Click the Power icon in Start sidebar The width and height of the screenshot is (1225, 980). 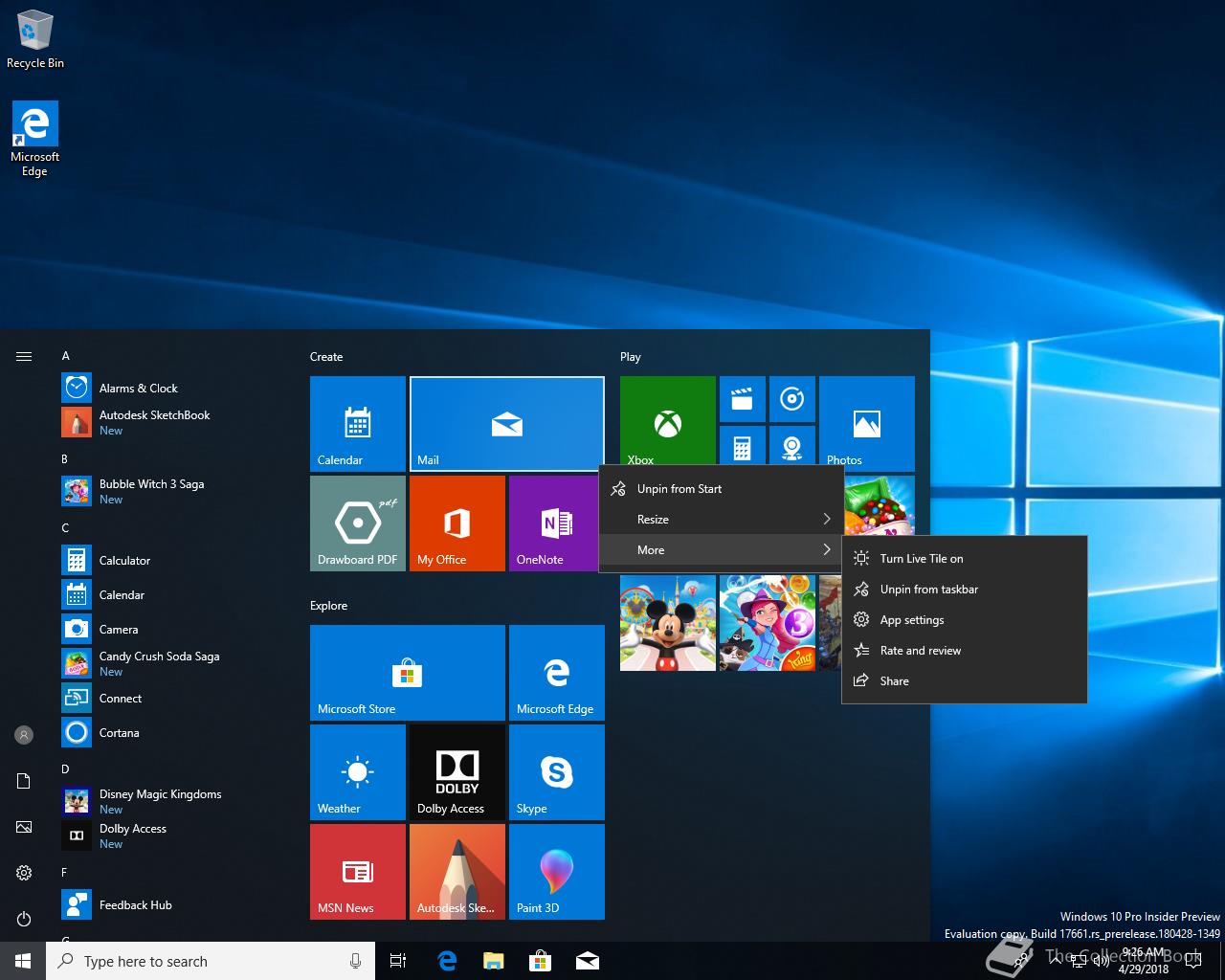[x=24, y=919]
